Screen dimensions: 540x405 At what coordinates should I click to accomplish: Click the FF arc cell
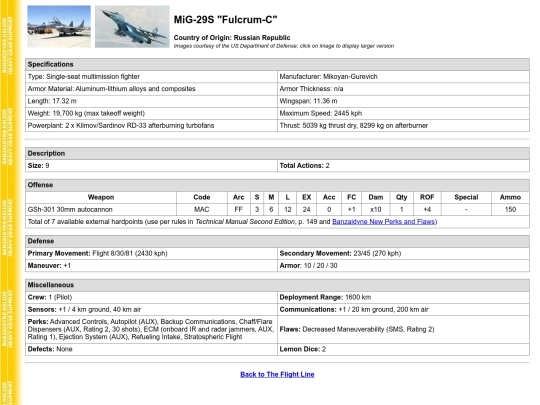pos(238,209)
